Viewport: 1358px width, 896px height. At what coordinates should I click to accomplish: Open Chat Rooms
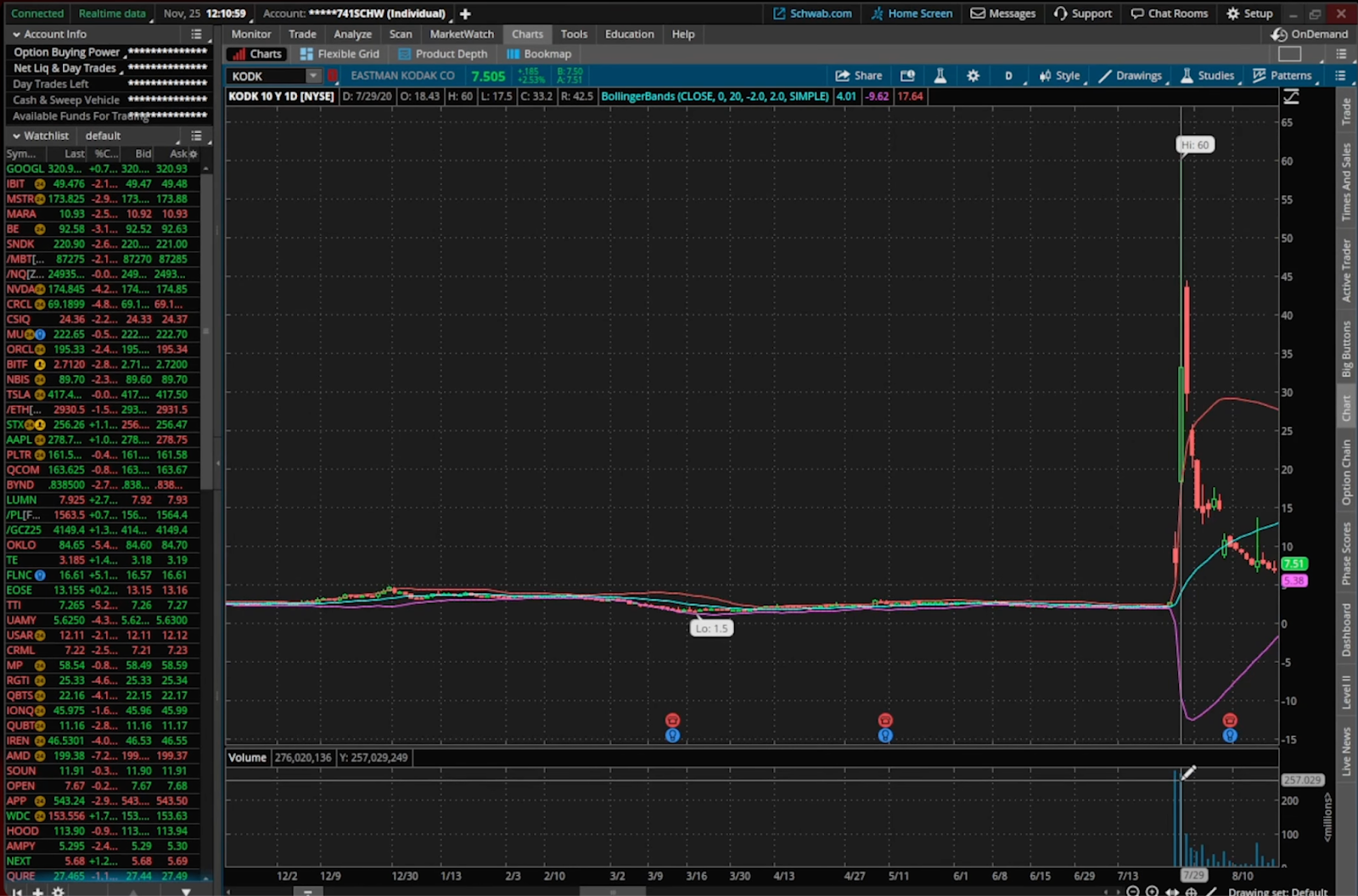coord(1170,14)
